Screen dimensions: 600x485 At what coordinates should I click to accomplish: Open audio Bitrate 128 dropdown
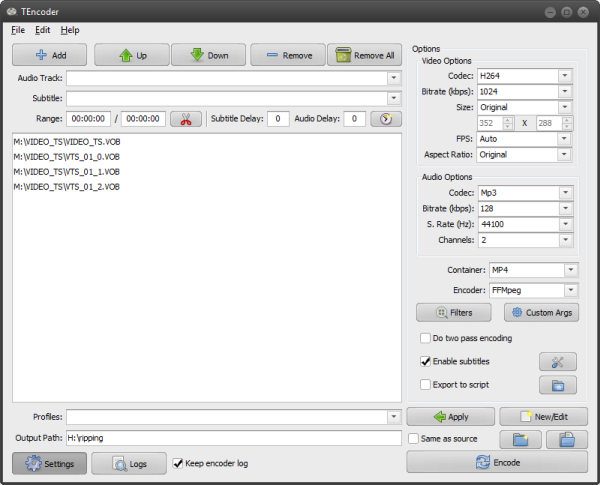pyautogui.click(x=566, y=208)
